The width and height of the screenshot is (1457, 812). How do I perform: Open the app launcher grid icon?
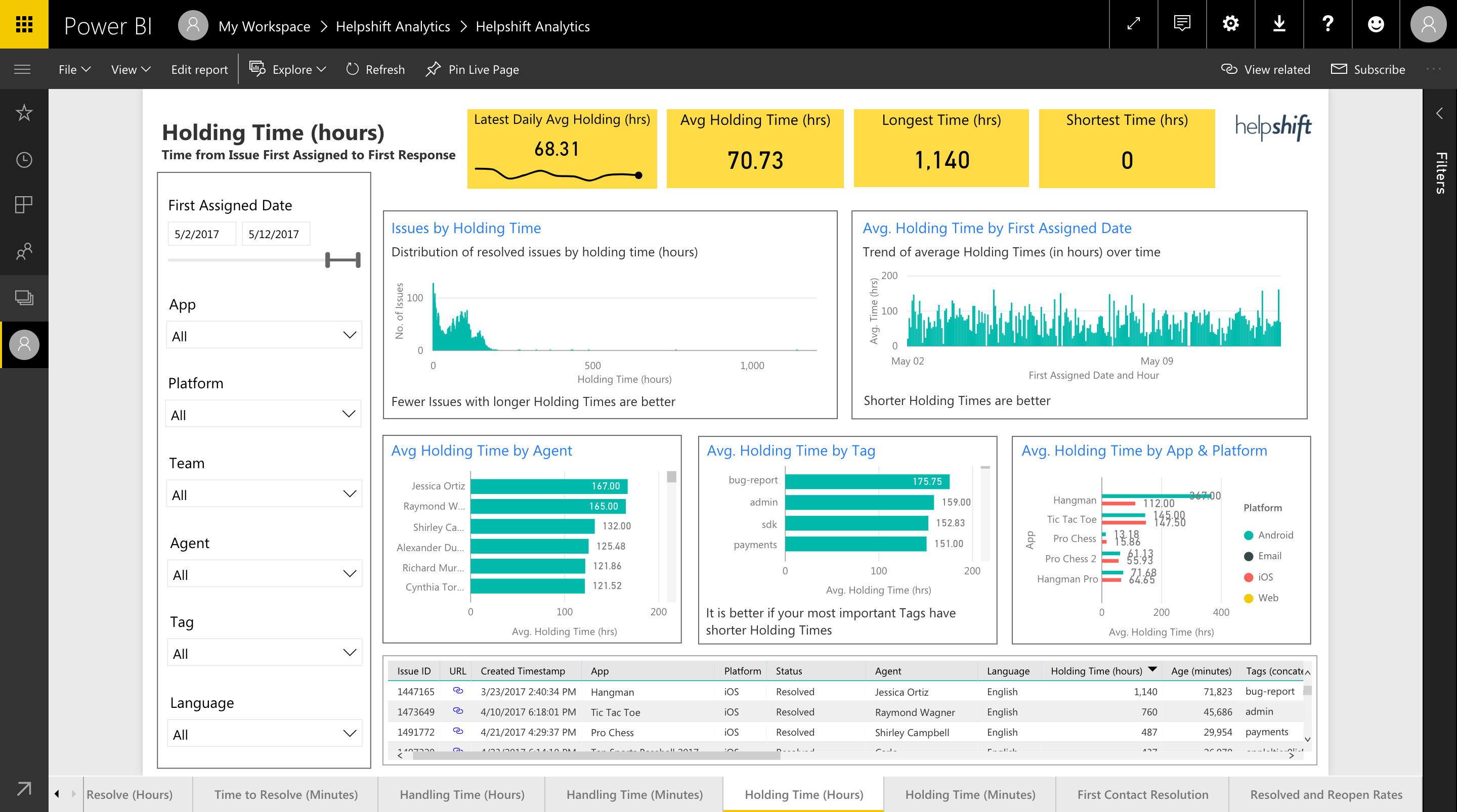(24, 24)
